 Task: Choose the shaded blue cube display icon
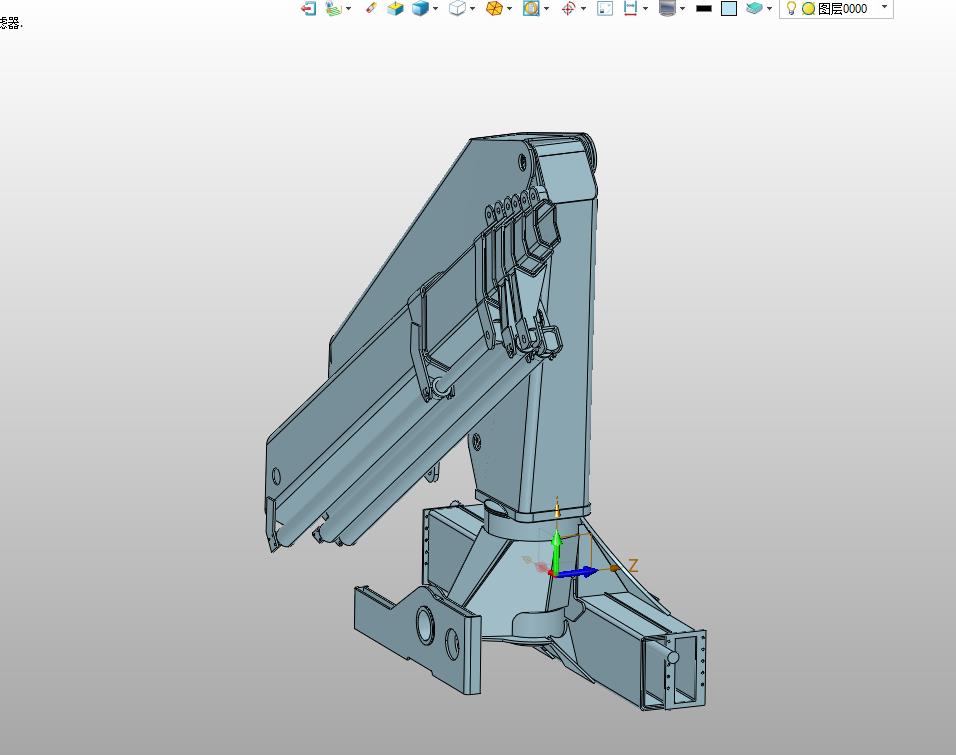click(420, 9)
